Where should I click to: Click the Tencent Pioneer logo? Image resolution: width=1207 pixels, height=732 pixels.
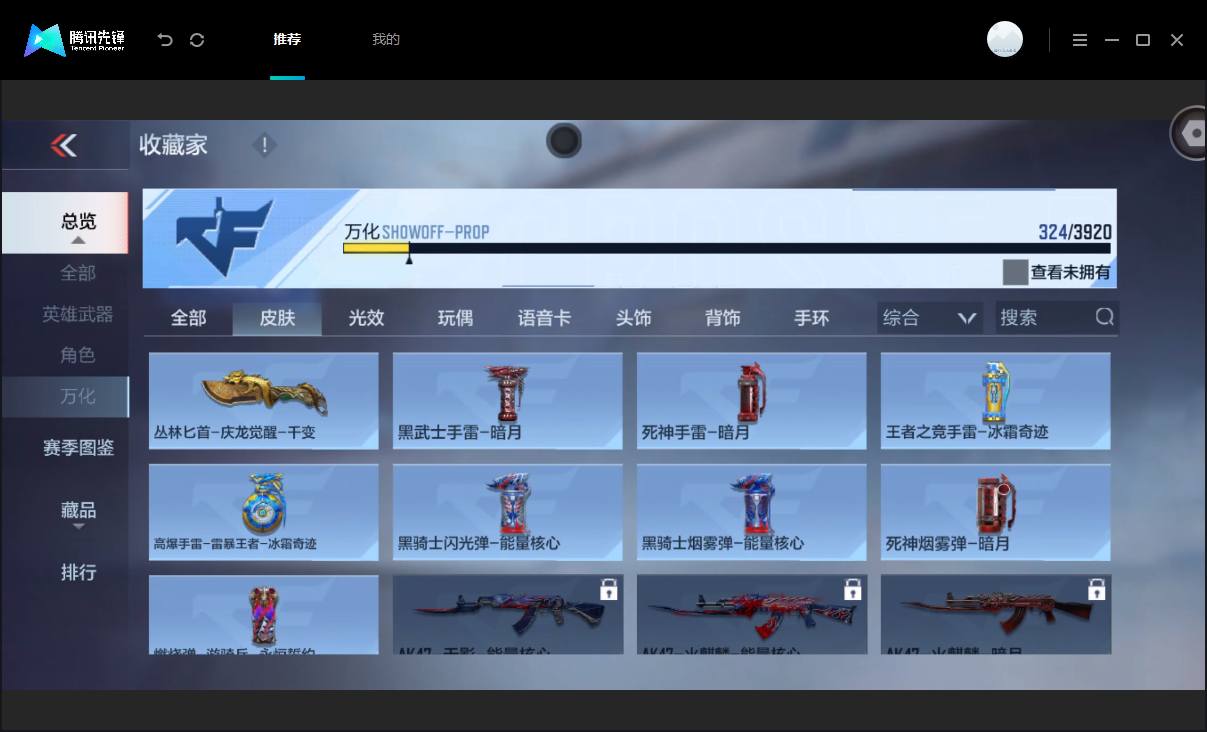pos(74,40)
